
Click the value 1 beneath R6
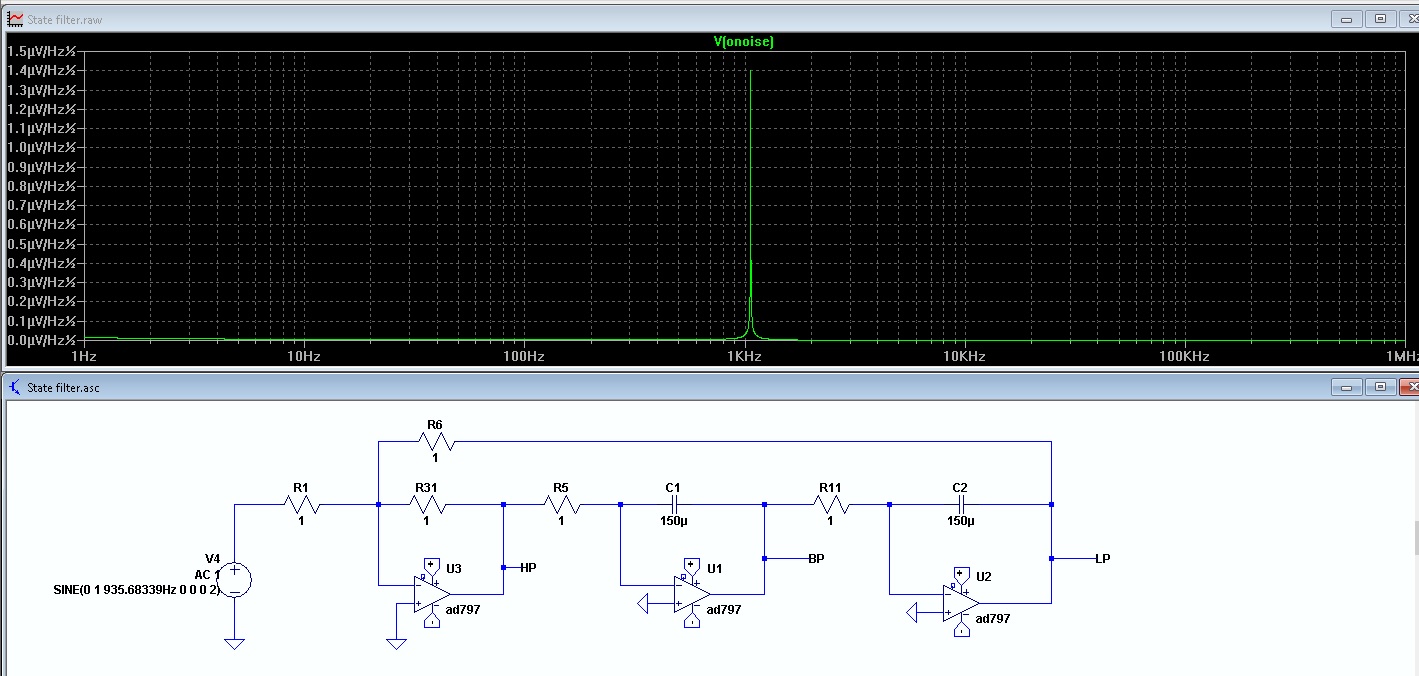435,457
